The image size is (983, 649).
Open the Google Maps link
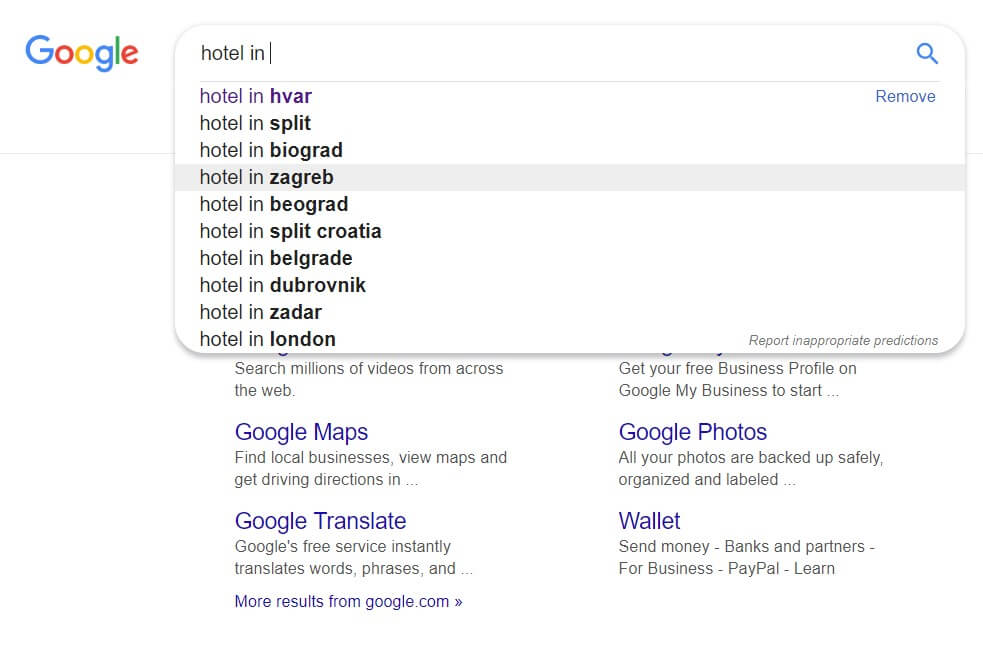[301, 432]
